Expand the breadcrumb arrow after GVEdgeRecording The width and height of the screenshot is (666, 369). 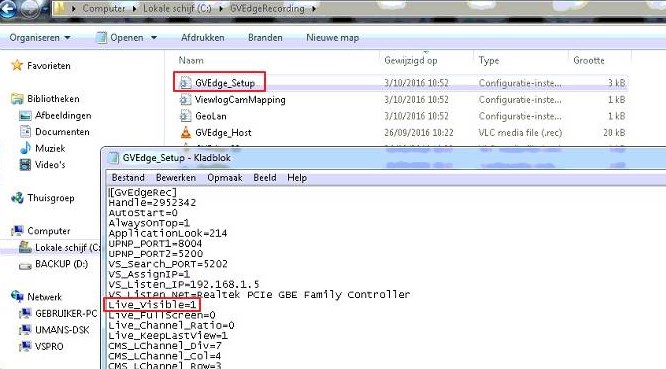point(314,8)
